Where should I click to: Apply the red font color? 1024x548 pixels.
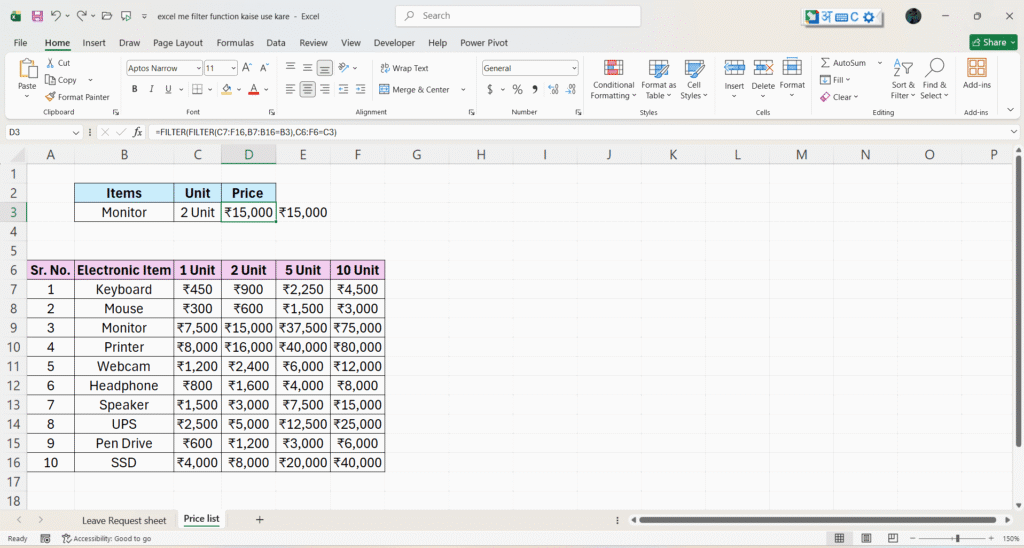[254, 89]
